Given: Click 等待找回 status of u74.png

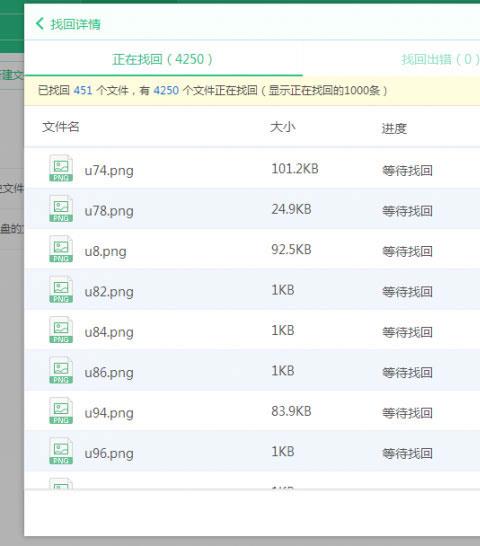Looking at the screenshot, I should (x=407, y=171).
